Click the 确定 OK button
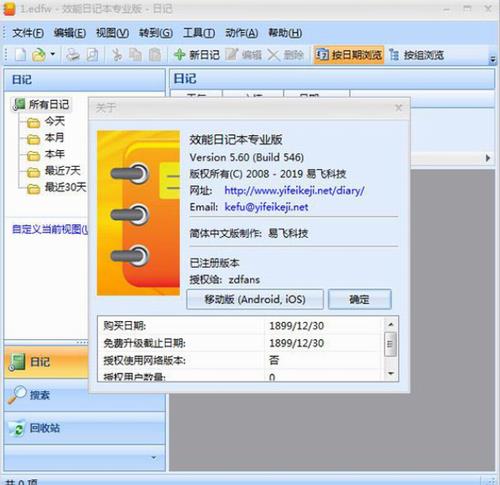 point(359,299)
